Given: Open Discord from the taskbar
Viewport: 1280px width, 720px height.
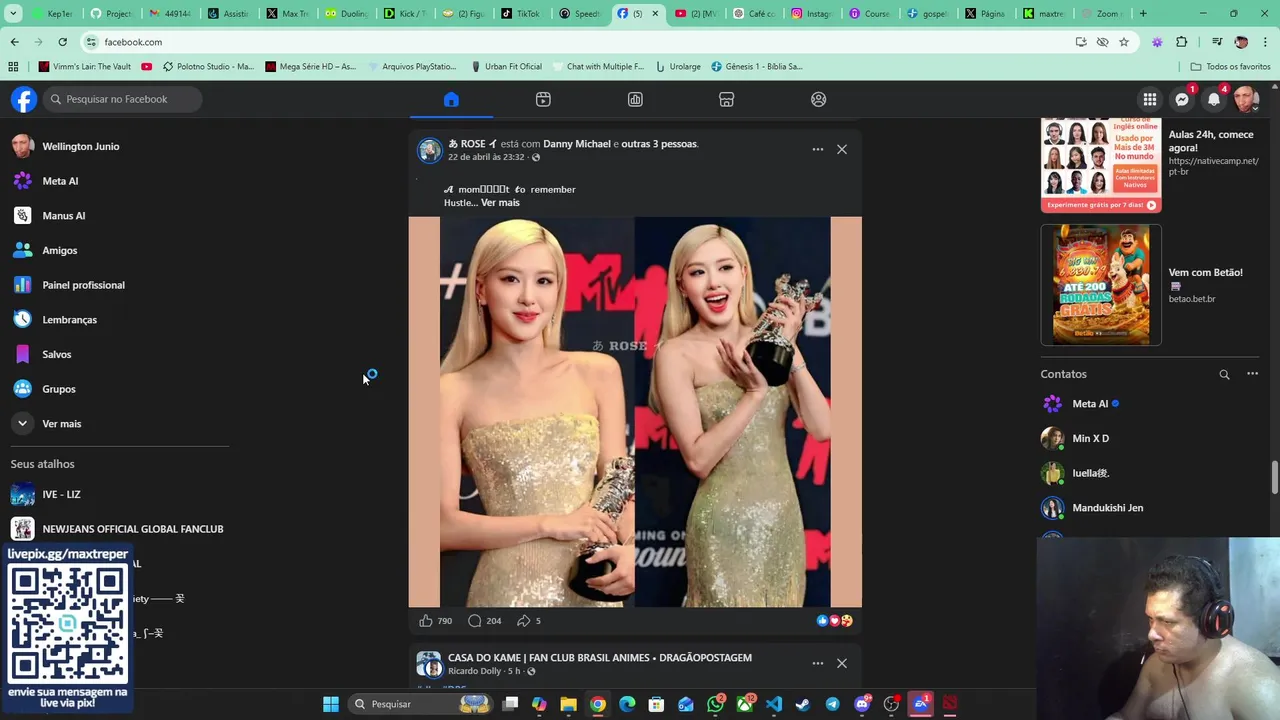Looking at the screenshot, I should [862, 704].
